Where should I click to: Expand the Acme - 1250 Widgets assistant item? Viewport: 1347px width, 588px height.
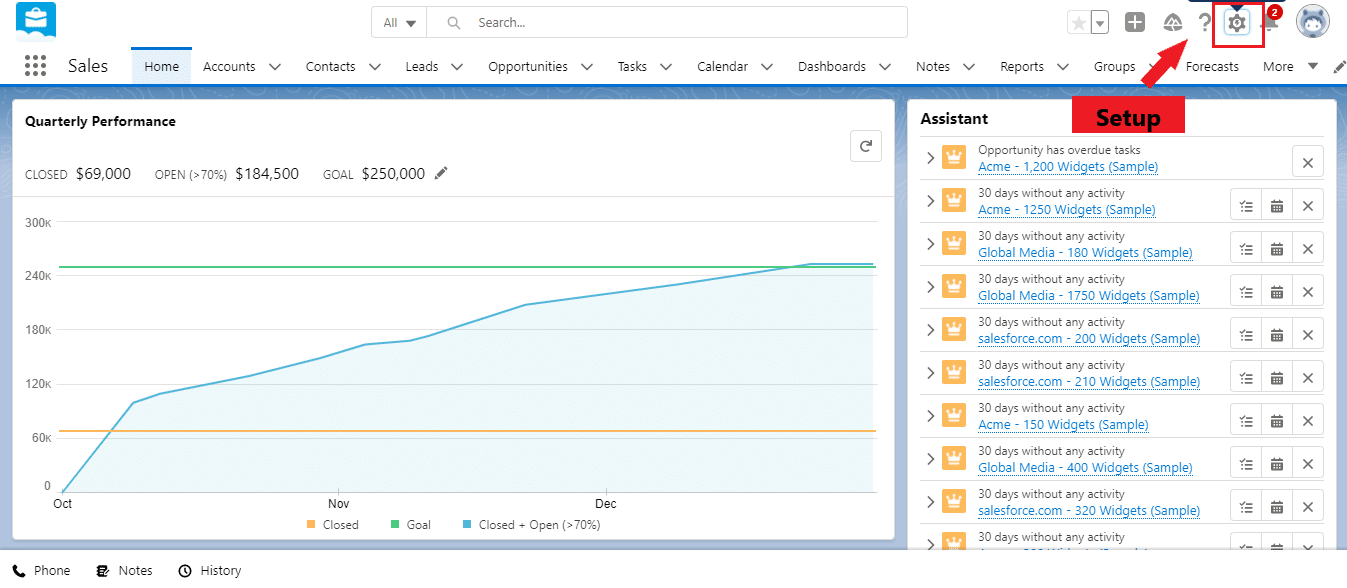tap(930, 201)
